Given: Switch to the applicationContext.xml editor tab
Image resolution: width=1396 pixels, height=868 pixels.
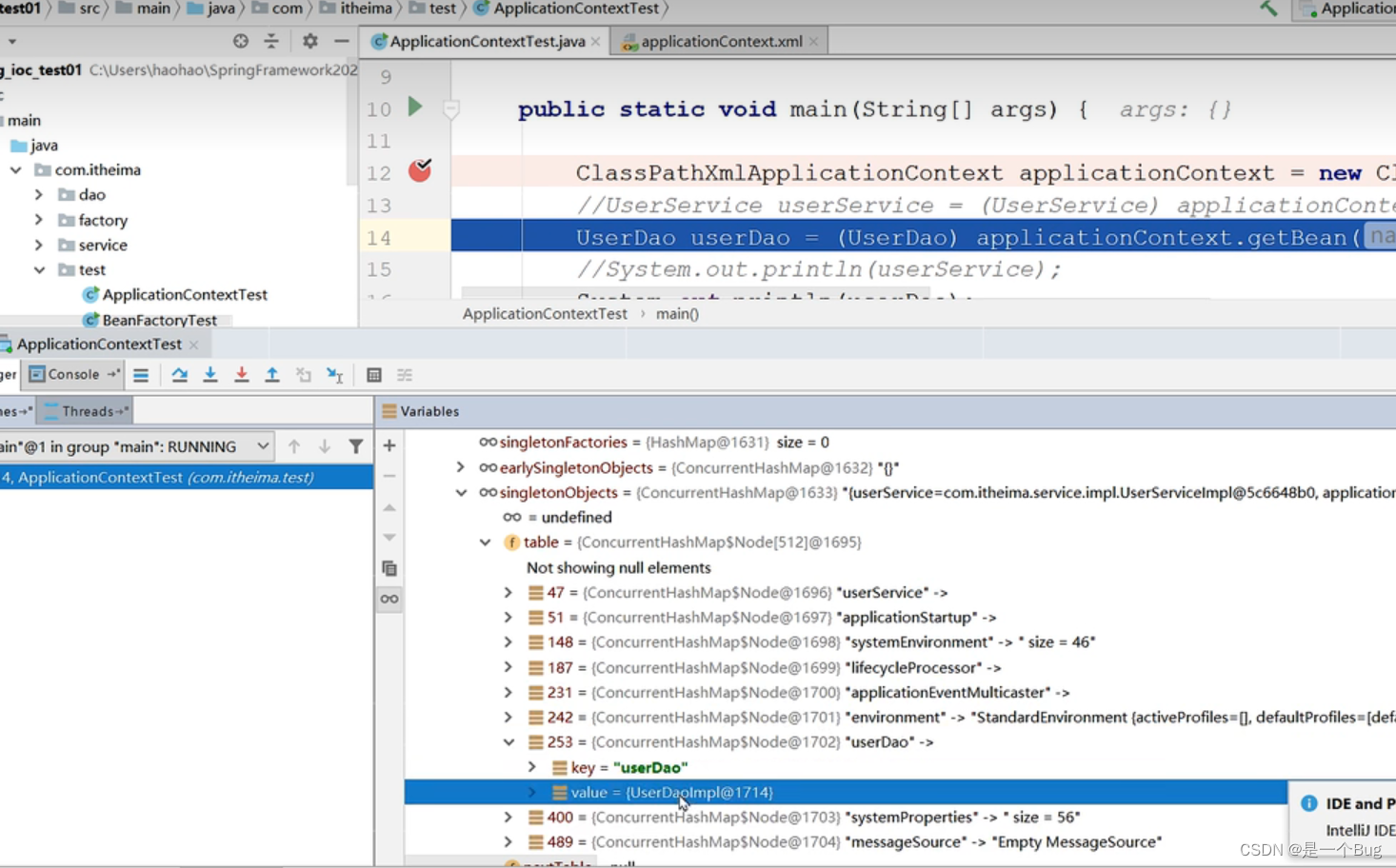Looking at the screenshot, I should (720, 41).
